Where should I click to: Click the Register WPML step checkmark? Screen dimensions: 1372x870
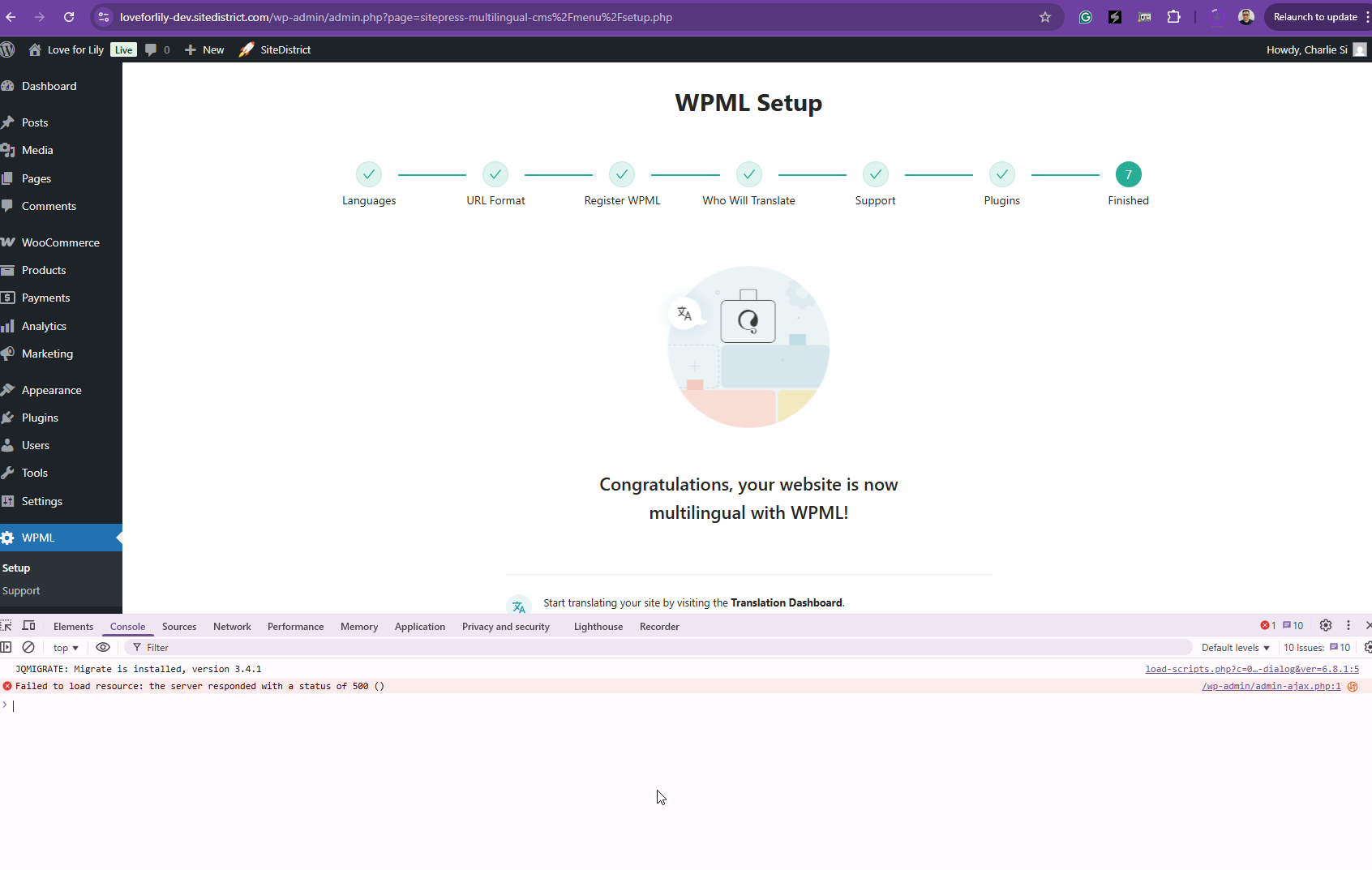[x=622, y=174]
